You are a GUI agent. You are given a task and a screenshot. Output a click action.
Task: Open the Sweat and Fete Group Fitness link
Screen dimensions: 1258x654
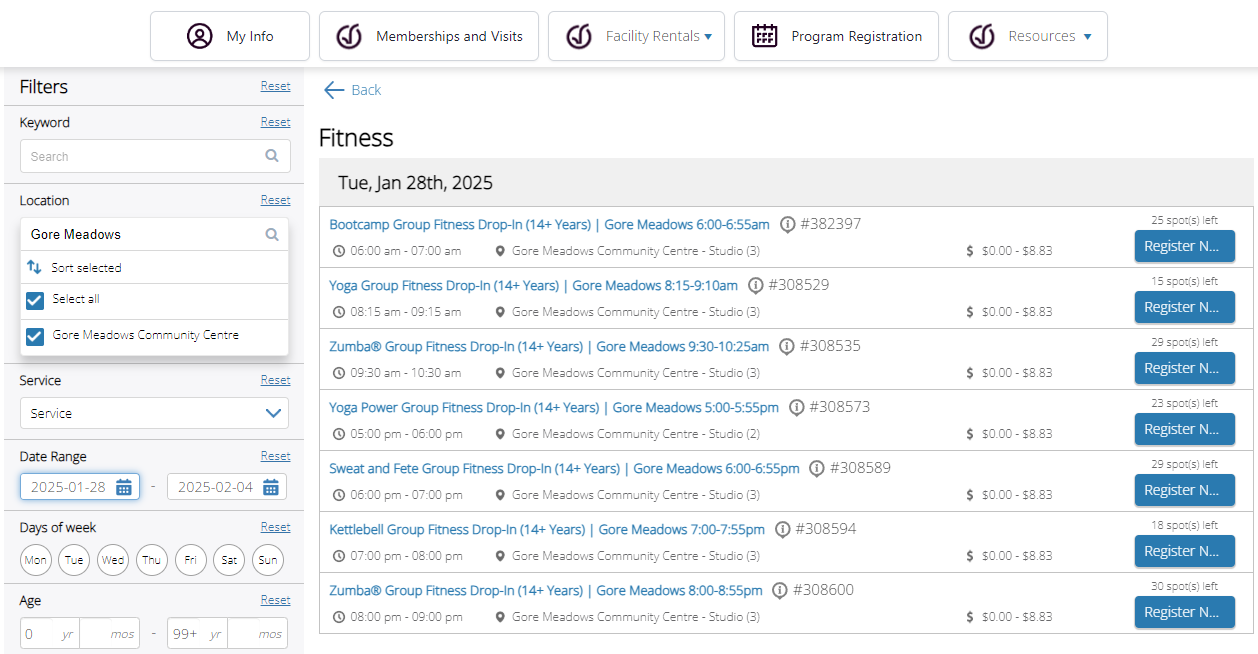click(x=564, y=468)
